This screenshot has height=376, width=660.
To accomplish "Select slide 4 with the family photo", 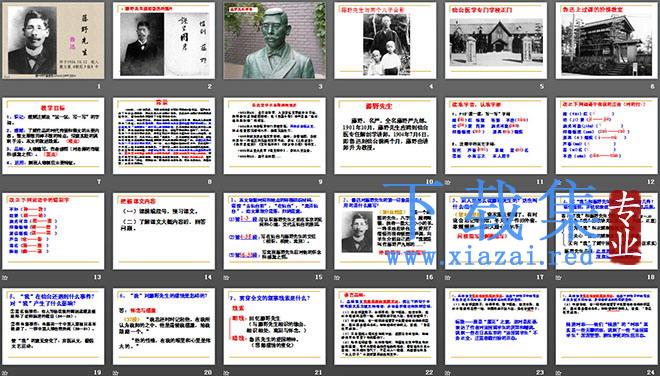I will pyautogui.click(x=385, y=40).
